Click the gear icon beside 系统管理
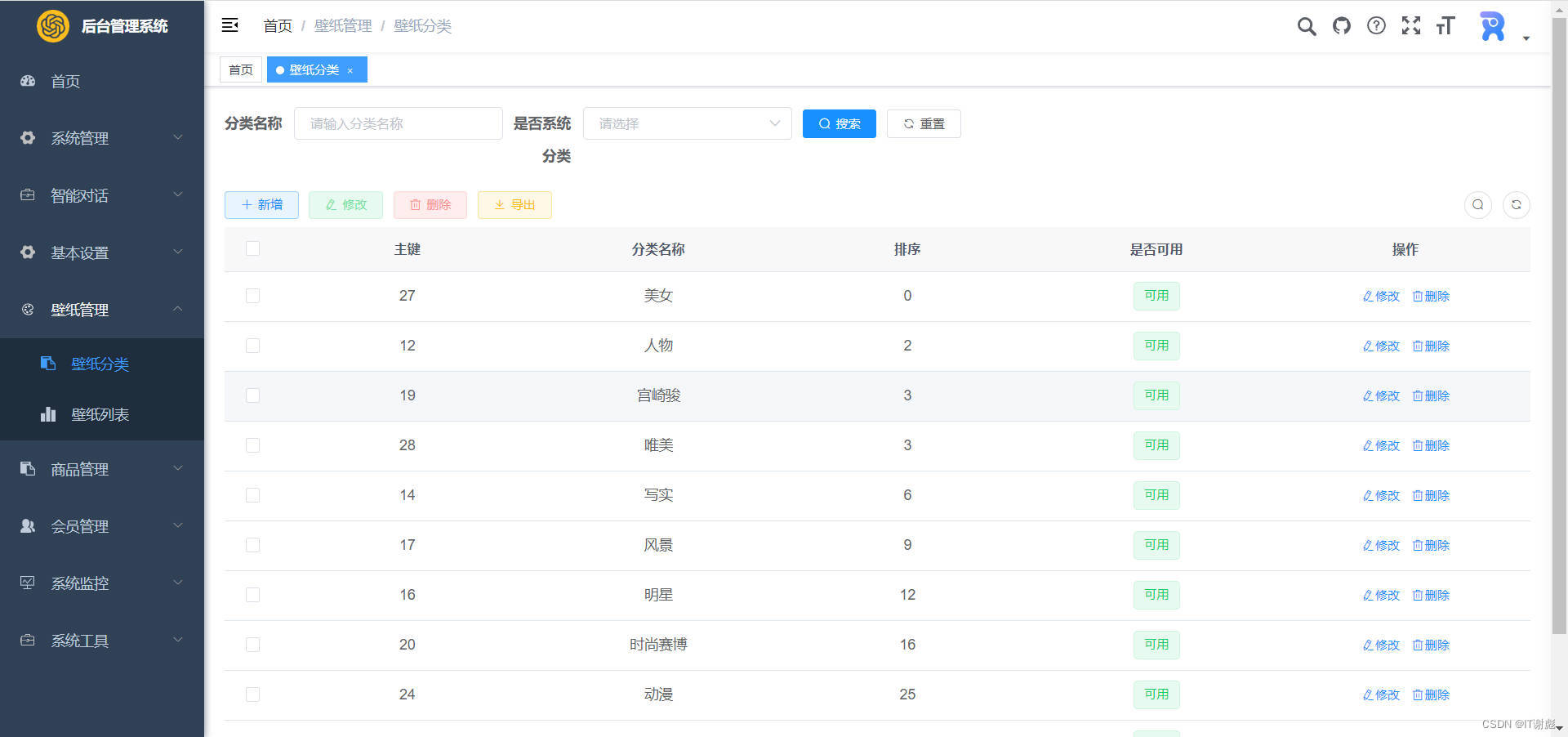1568x737 pixels. pos(28,137)
